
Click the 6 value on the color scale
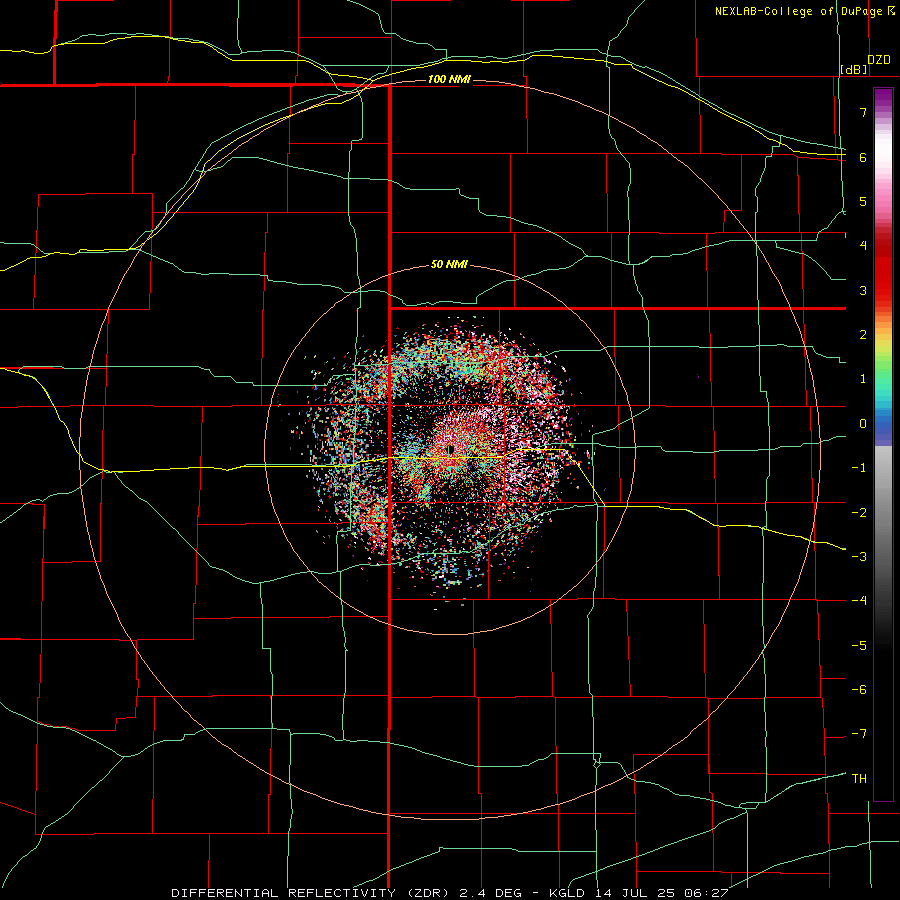click(863, 157)
